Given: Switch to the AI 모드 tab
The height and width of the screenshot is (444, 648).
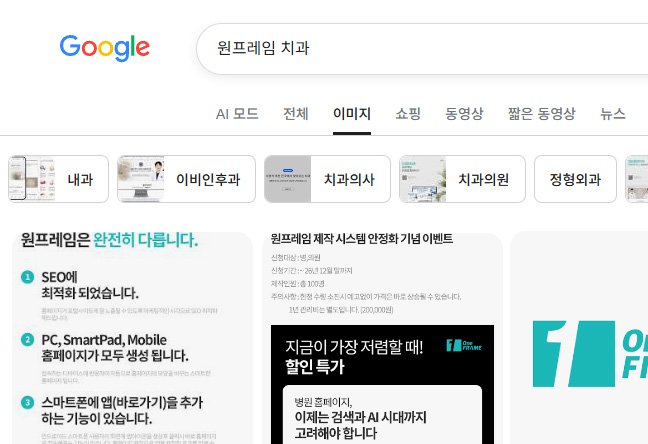Looking at the screenshot, I should pyautogui.click(x=237, y=114).
